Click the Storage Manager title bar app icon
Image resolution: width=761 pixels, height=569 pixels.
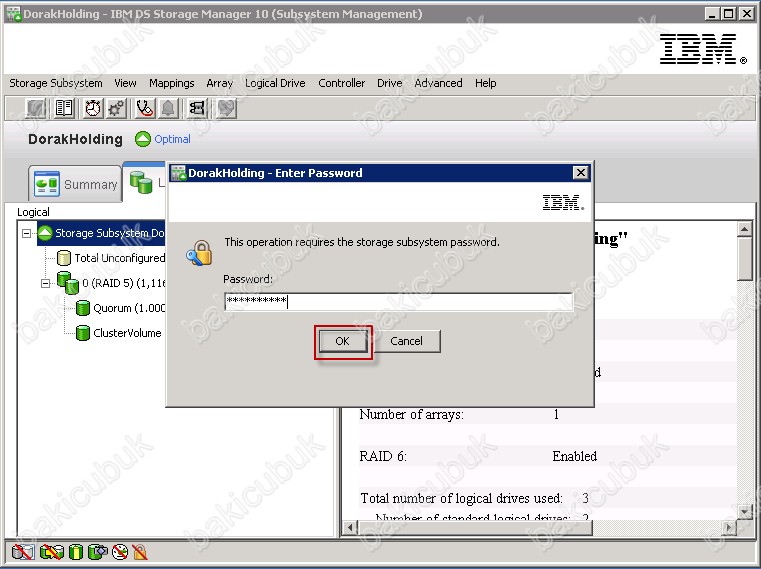pyautogui.click(x=14, y=14)
